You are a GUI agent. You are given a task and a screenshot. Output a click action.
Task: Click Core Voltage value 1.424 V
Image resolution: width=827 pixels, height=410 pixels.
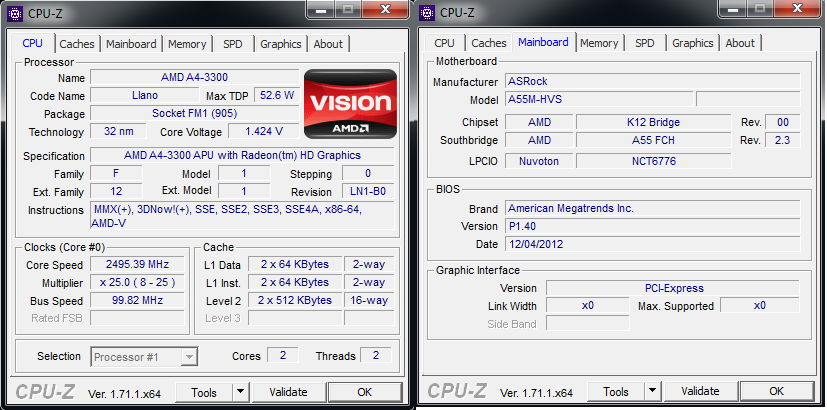pyautogui.click(x=264, y=131)
